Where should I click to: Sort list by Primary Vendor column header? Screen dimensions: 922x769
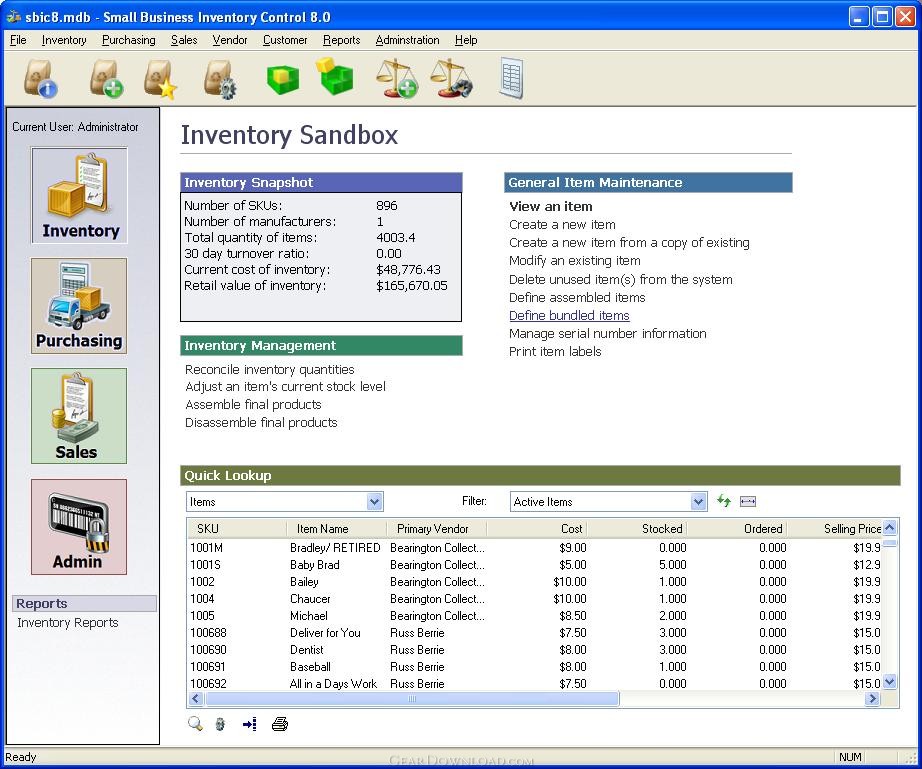coord(437,529)
